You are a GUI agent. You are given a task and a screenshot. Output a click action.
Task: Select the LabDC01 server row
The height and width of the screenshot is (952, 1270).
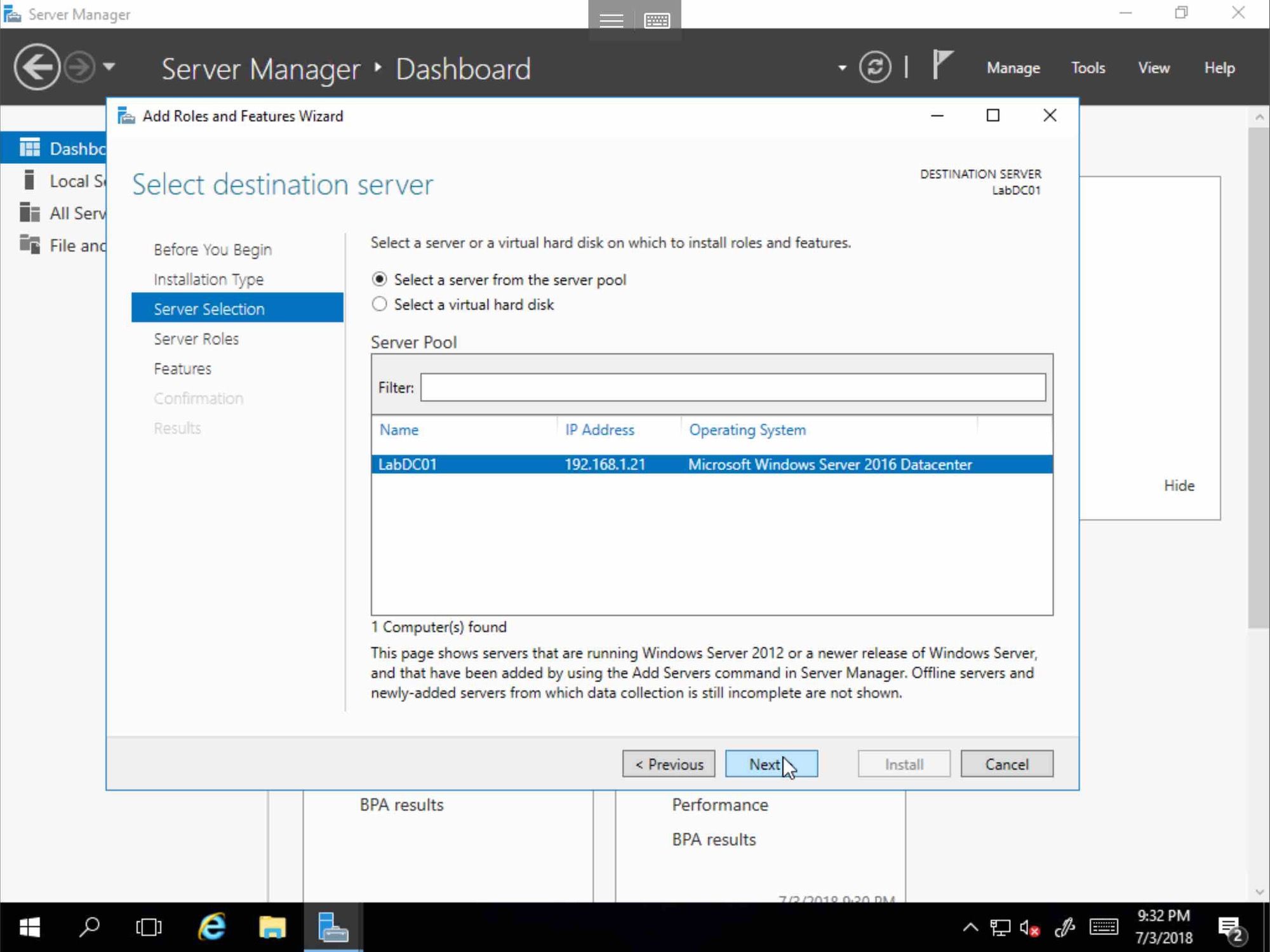point(712,464)
